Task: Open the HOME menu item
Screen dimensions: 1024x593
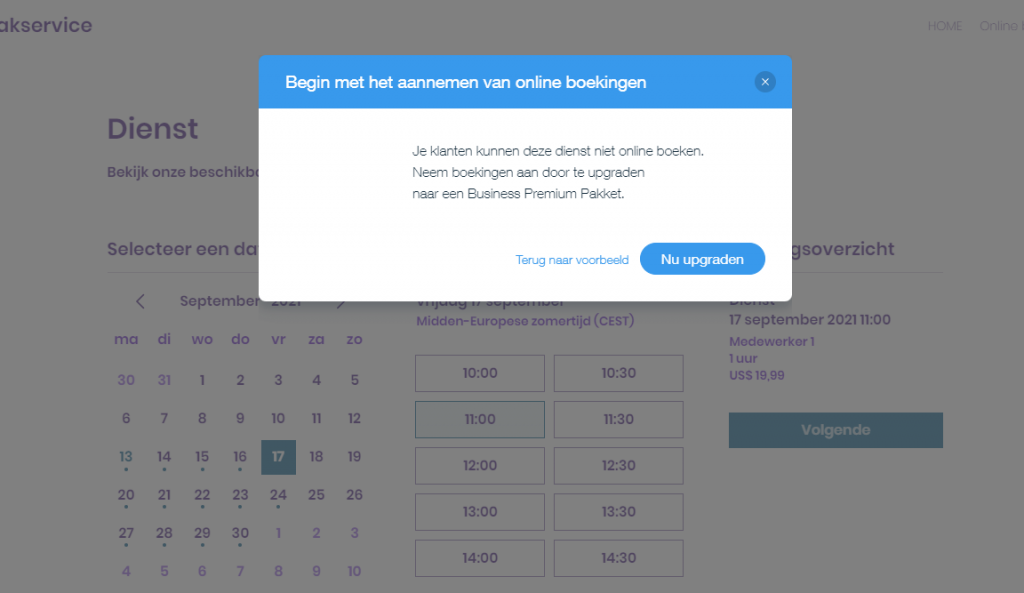Action: 944,26
